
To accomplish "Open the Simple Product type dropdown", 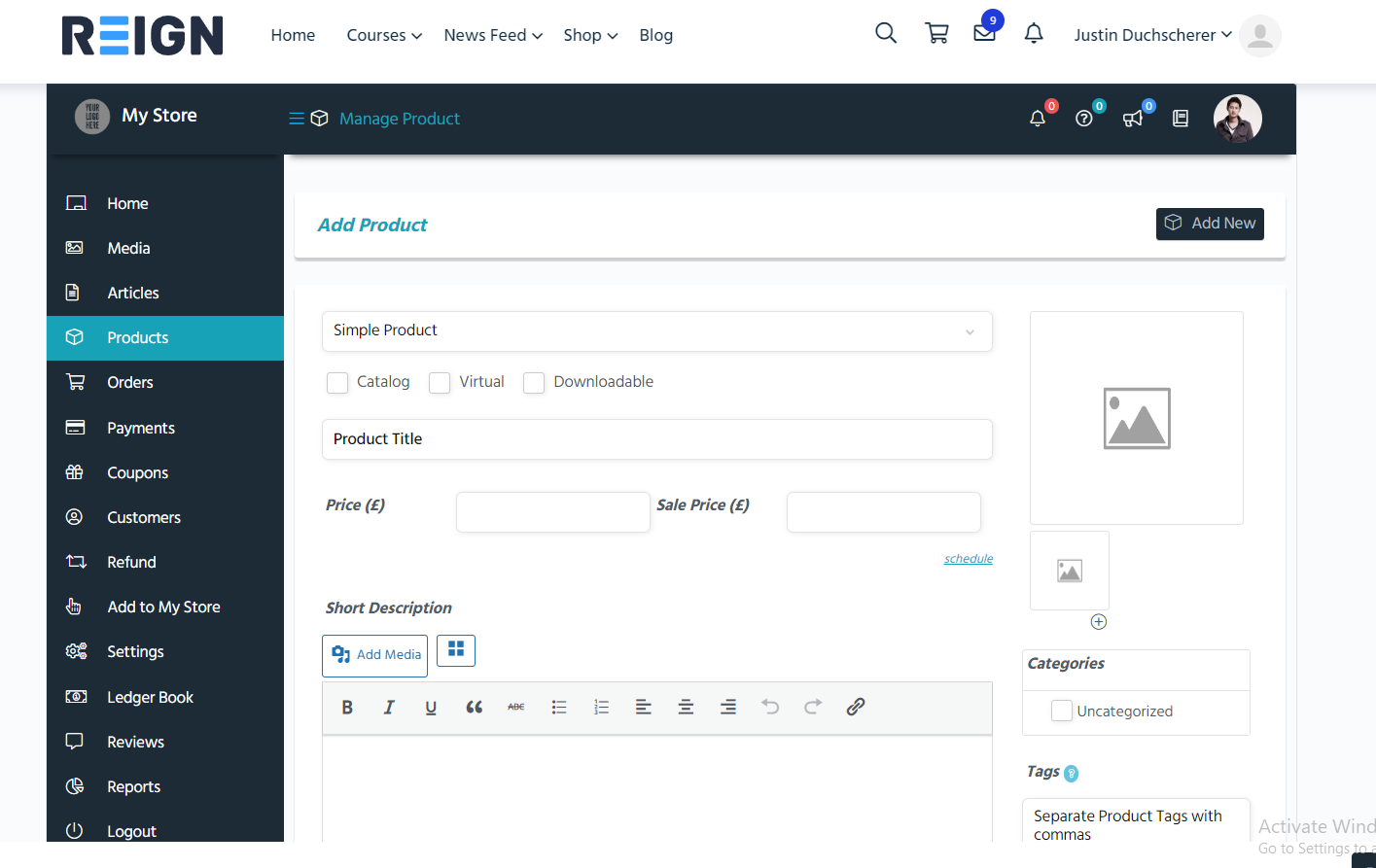I will 656,330.
